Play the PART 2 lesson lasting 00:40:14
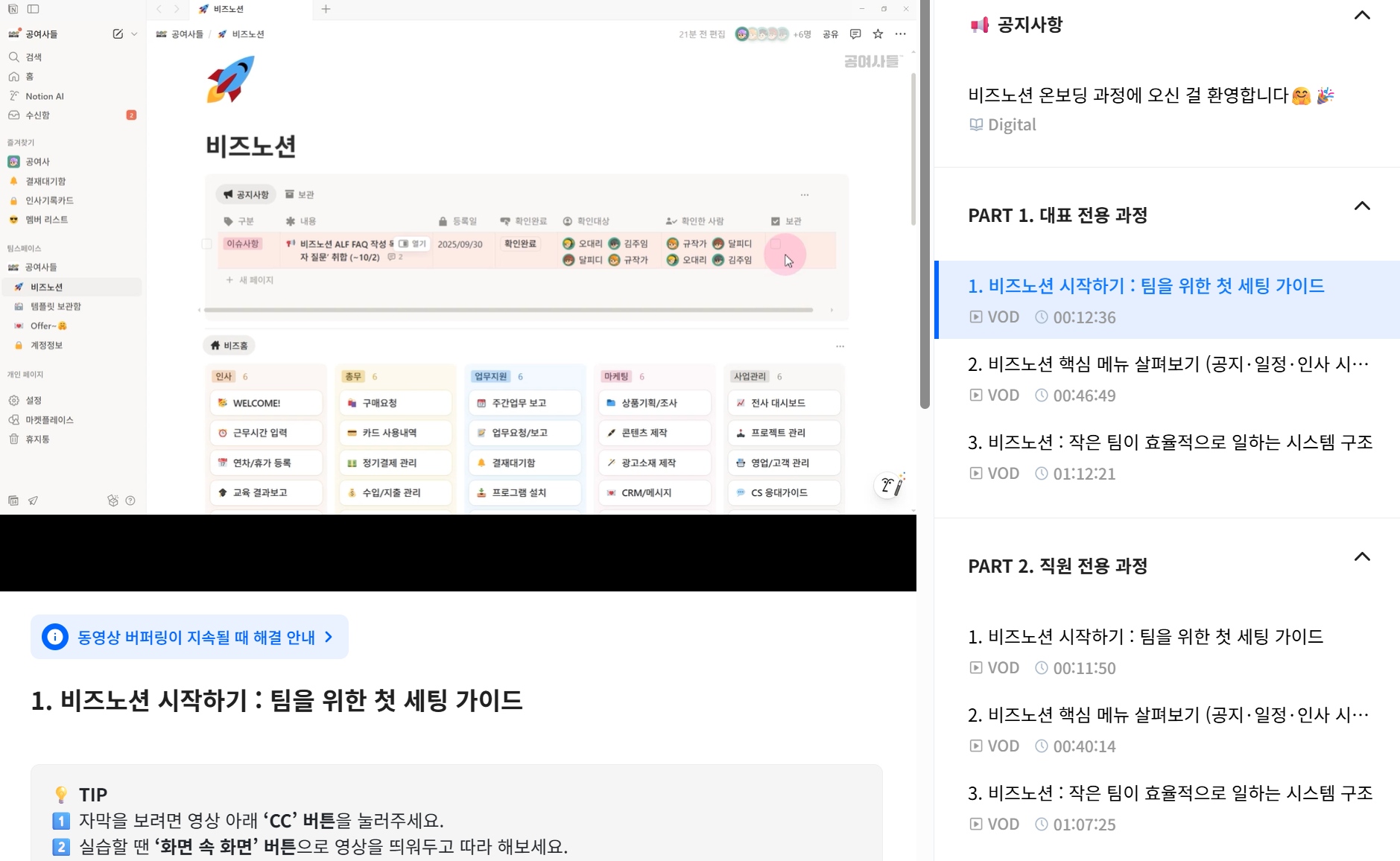 1168,729
